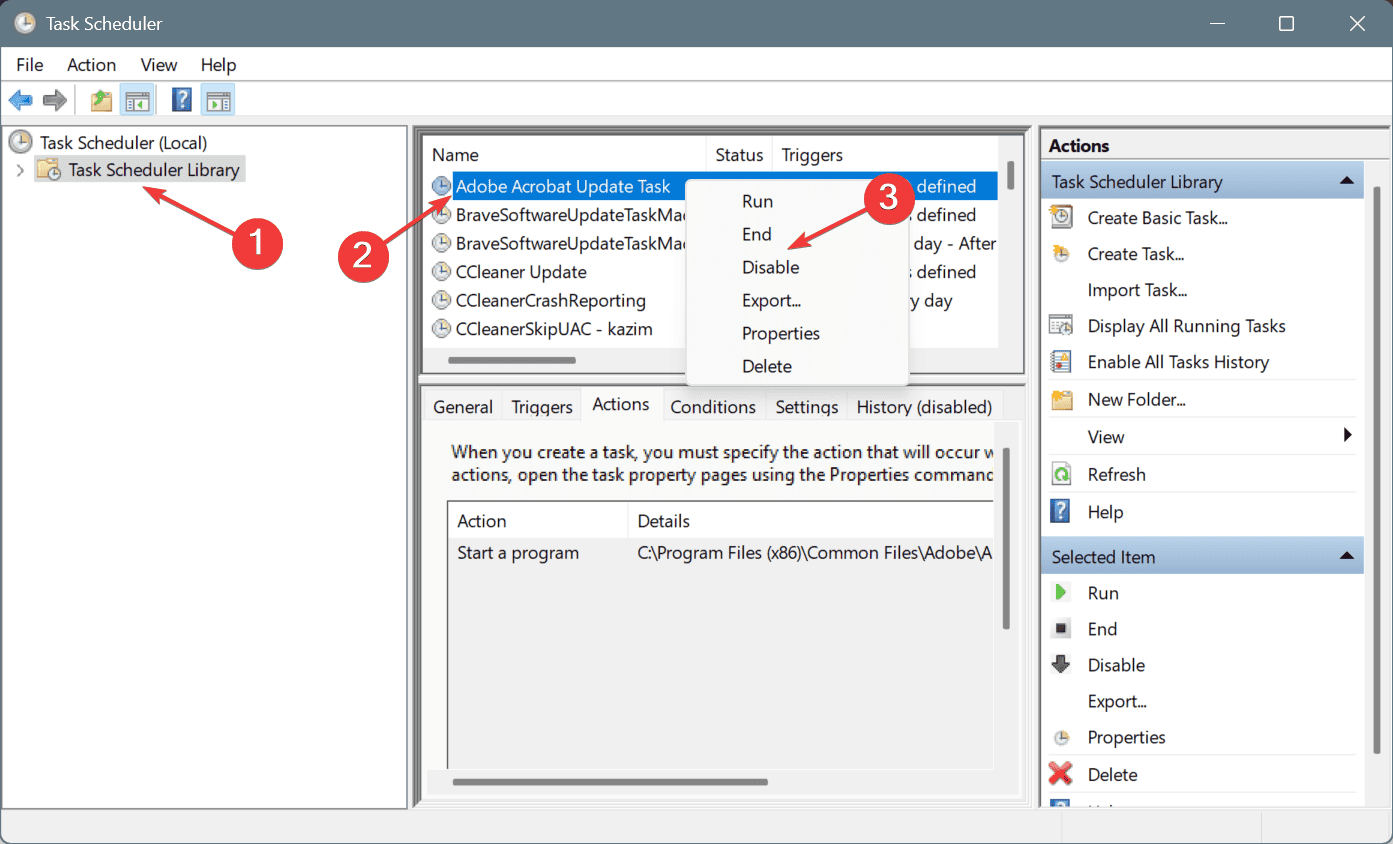Toggle the Show/Hide Console Tree toolbar icon
This screenshot has height=844, width=1393.
137,100
